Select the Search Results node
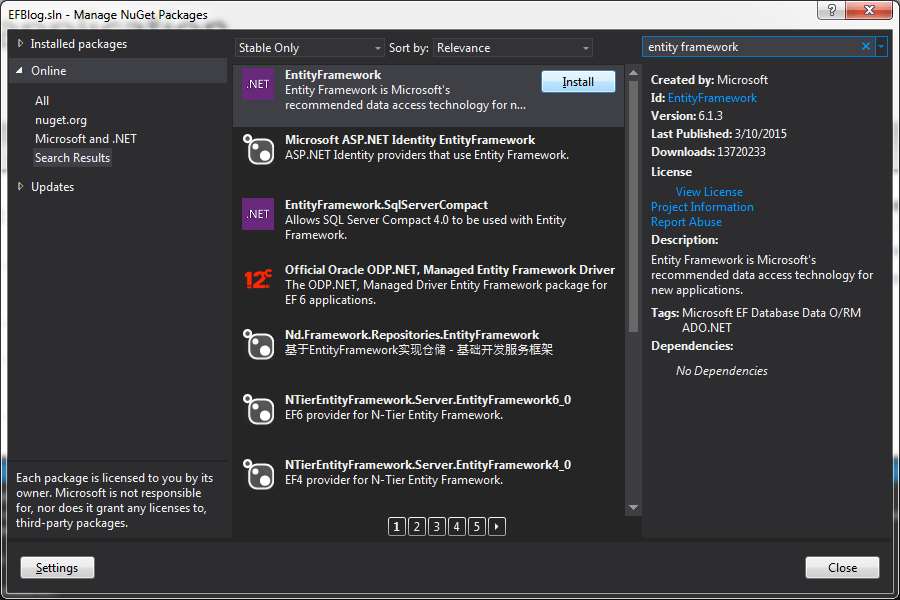The height and width of the screenshot is (600, 900). pos(72,158)
